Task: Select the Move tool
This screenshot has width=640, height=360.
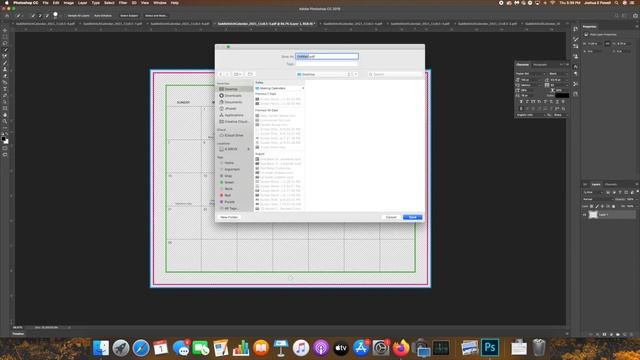Action: [x=5, y=30]
